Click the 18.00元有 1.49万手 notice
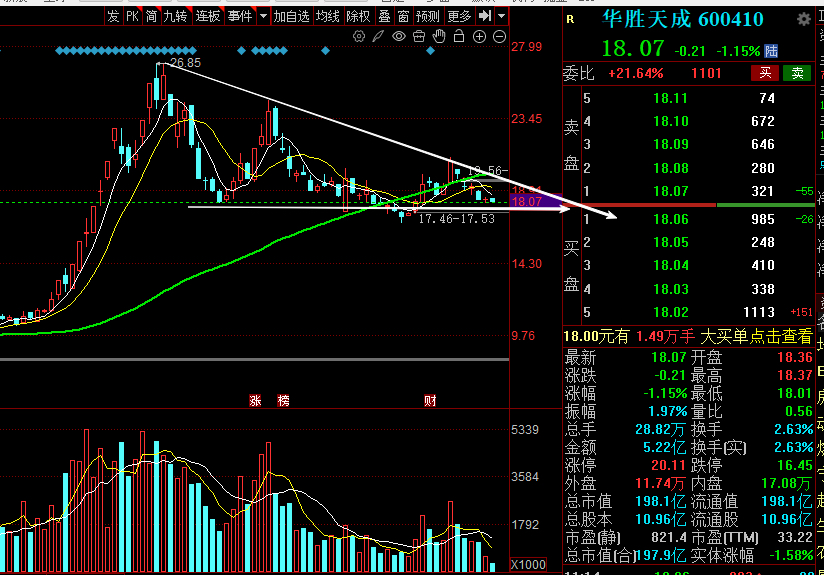This screenshot has height=575, width=824. 629,336
